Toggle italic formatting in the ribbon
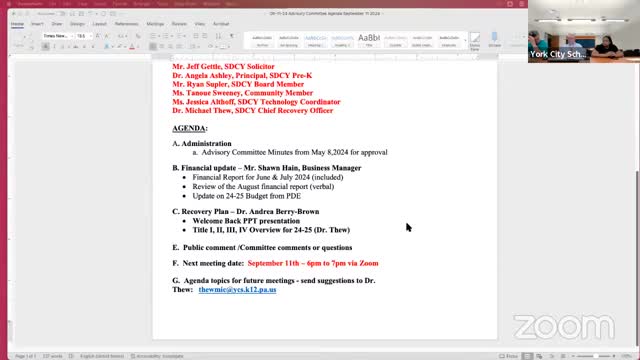 [54, 47]
